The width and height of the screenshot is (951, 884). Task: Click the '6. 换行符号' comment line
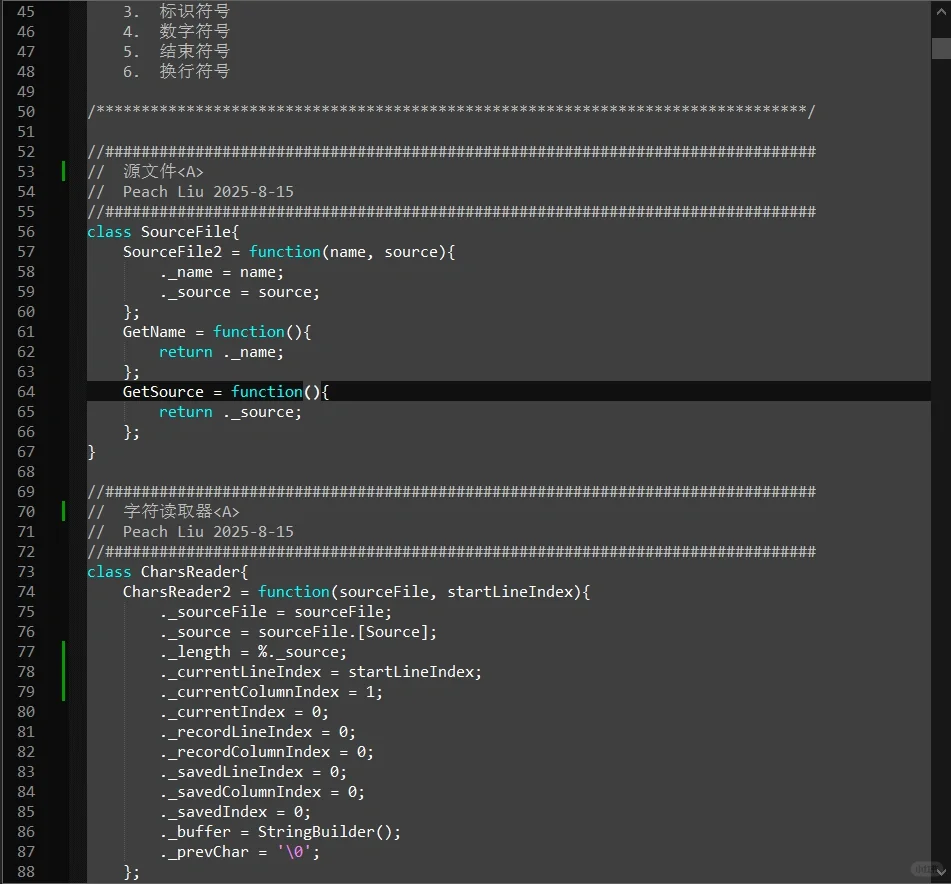point(176,72)
